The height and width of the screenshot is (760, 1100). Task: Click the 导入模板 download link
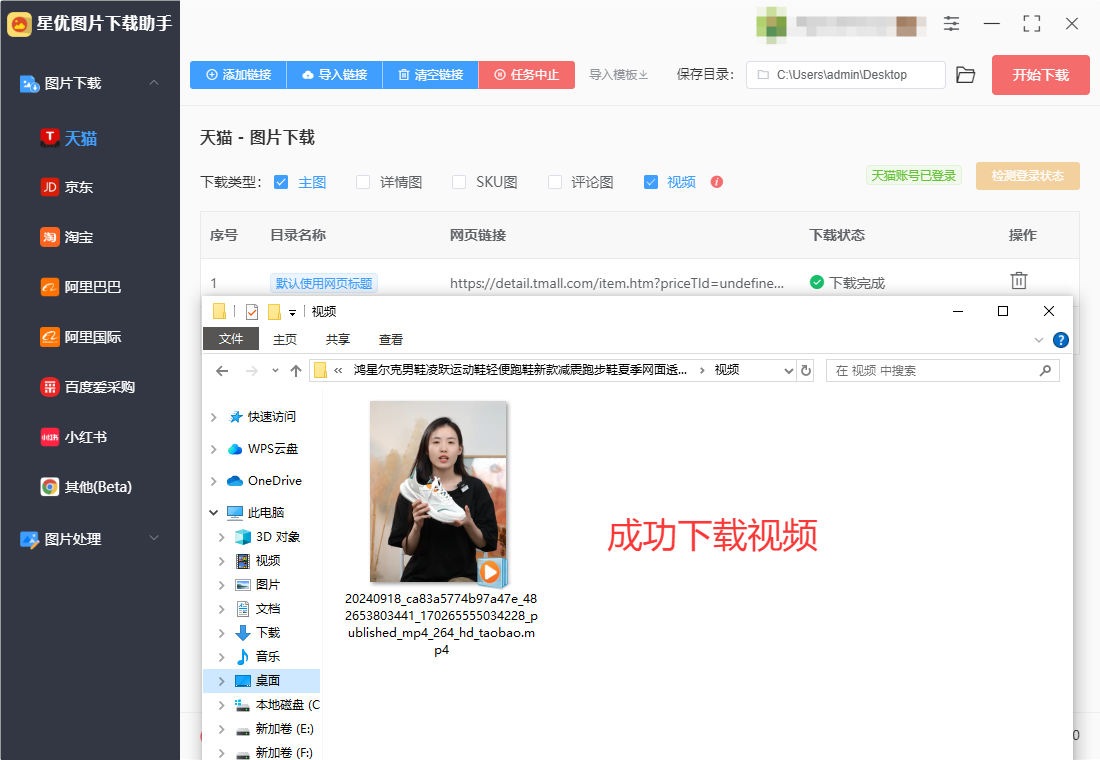(x=618, y=75)
